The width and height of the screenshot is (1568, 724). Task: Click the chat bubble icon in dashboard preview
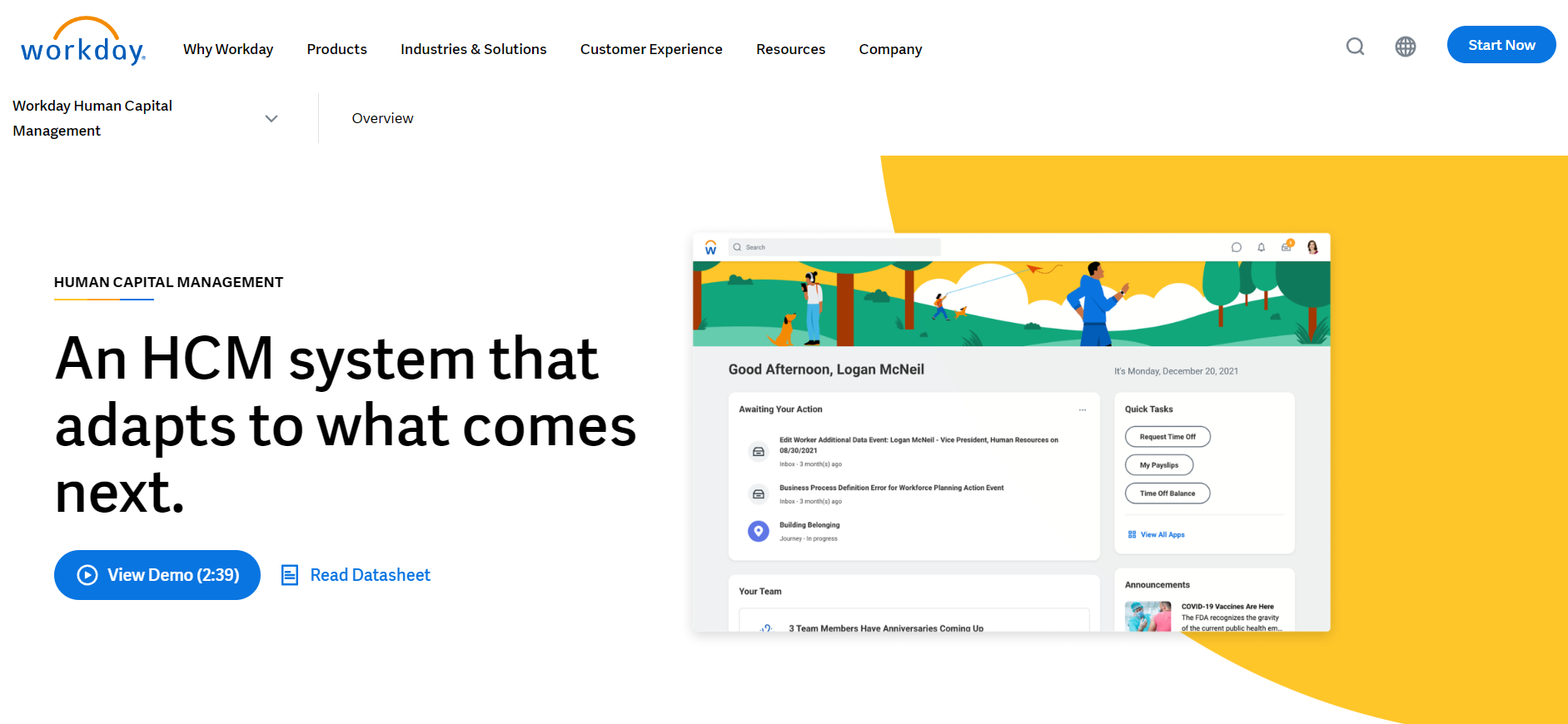(x=1236, y=247)
